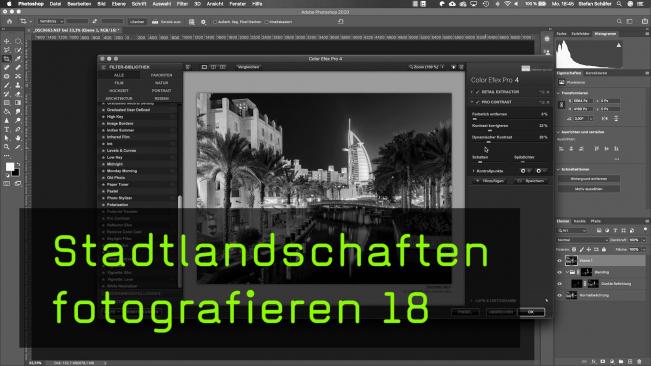The height and width of the screenshot is (366, 651).
Task: Open Spotlight search in menu bar
Action: point(619,4)
